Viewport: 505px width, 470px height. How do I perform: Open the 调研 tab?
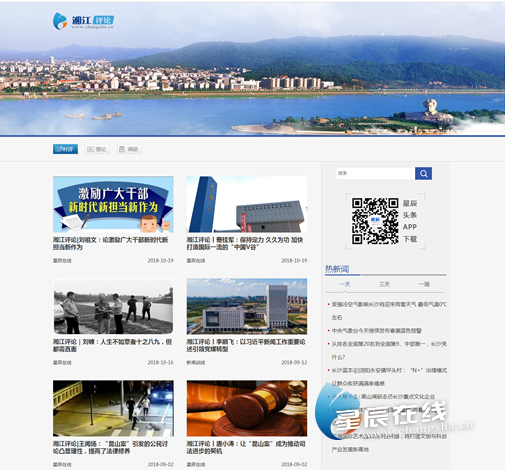pos(129,149)
